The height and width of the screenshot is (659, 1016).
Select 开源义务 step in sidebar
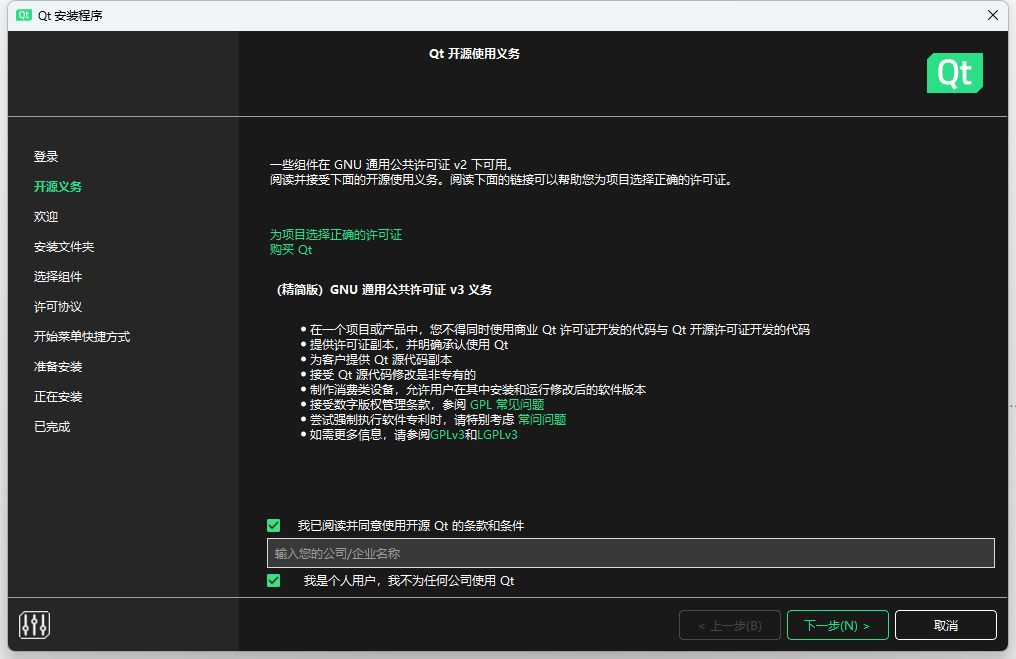[x=58, y=187]
